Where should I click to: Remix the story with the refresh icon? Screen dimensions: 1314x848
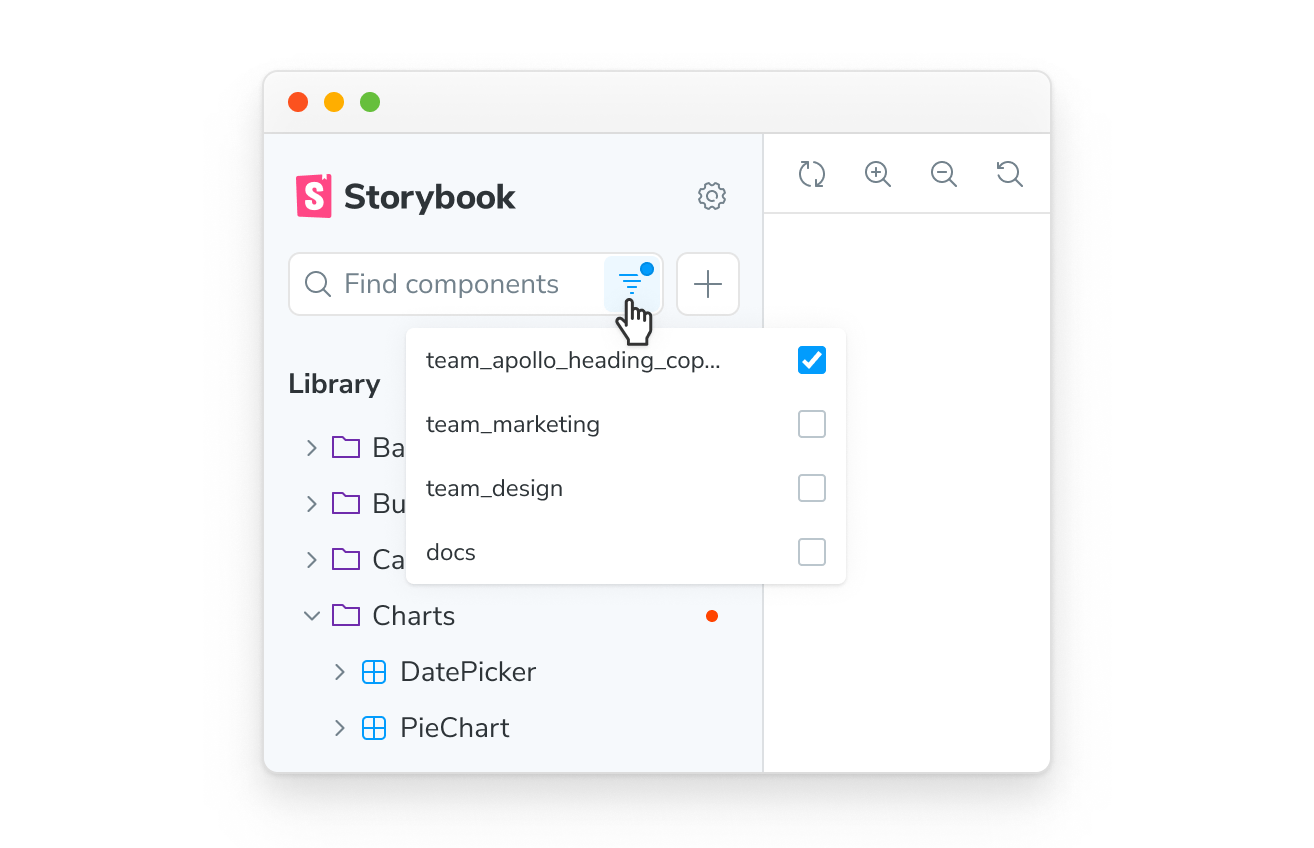812,174
